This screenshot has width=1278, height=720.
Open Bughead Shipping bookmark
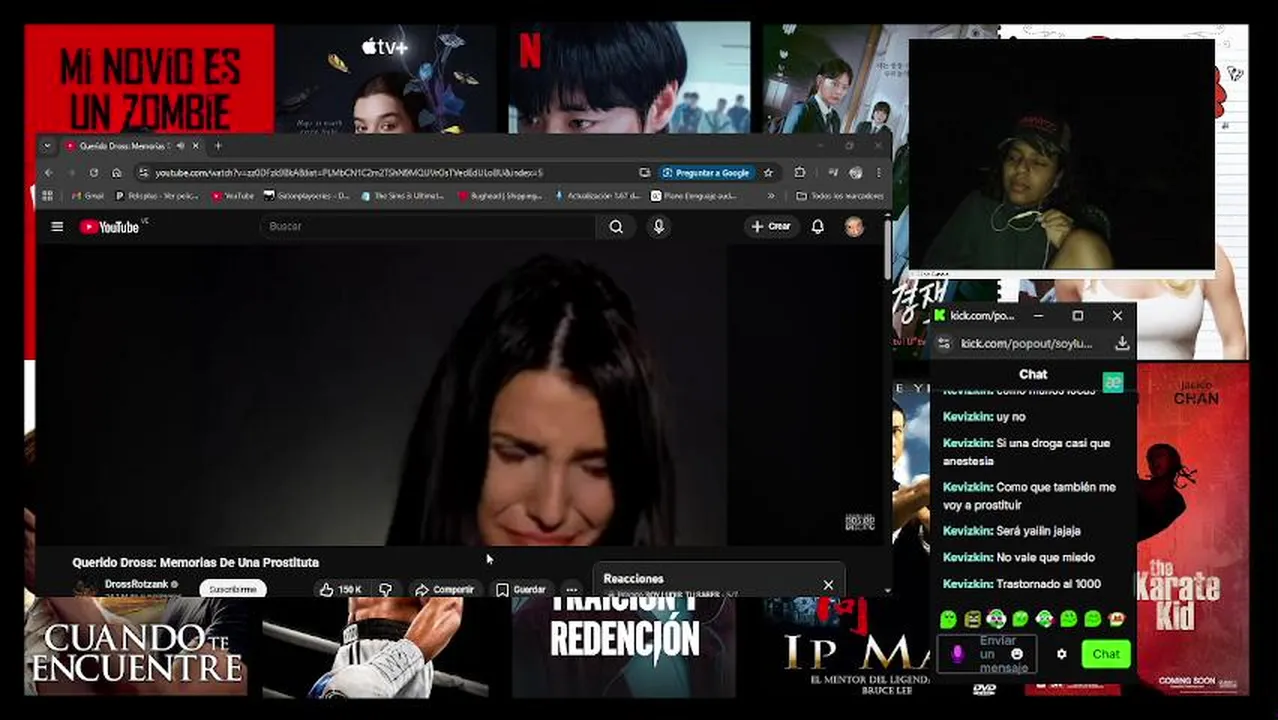501,196
